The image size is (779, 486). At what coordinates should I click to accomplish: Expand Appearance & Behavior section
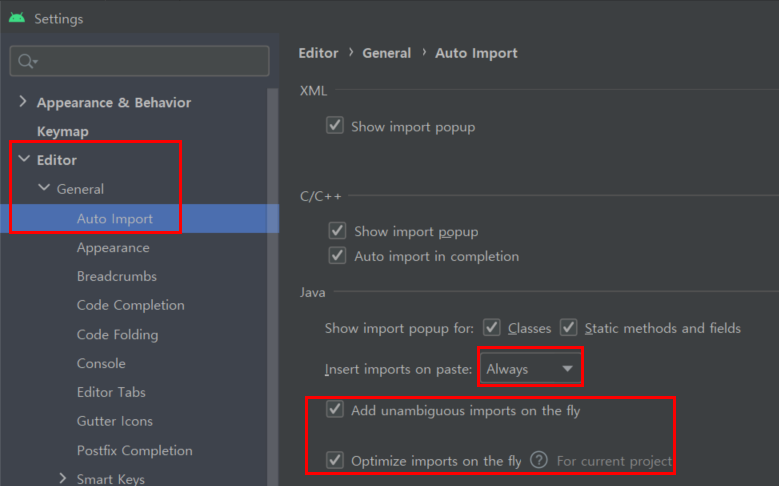point(23,101)
